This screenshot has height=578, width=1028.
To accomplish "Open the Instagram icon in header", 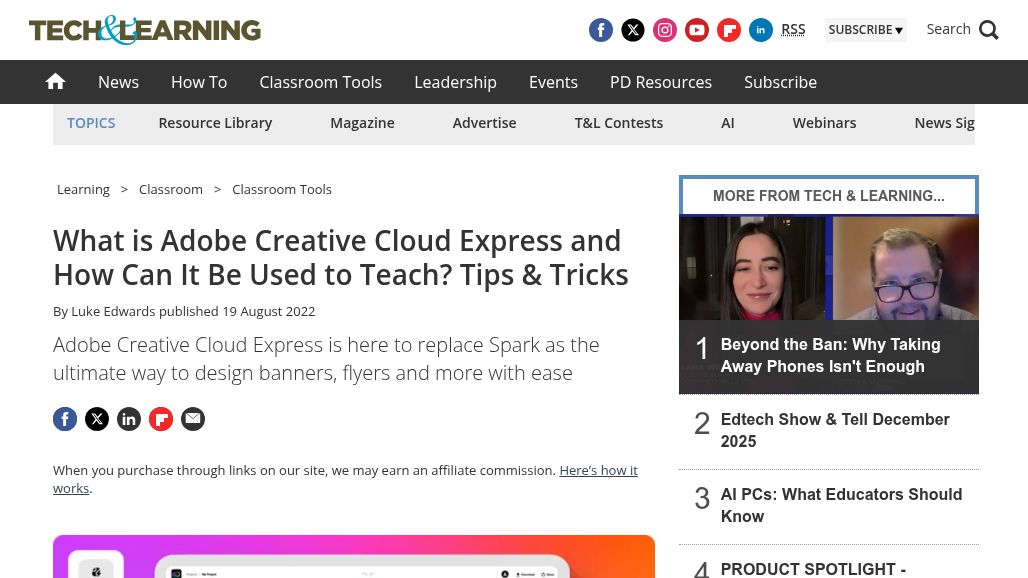I will (x=664, y=30).
